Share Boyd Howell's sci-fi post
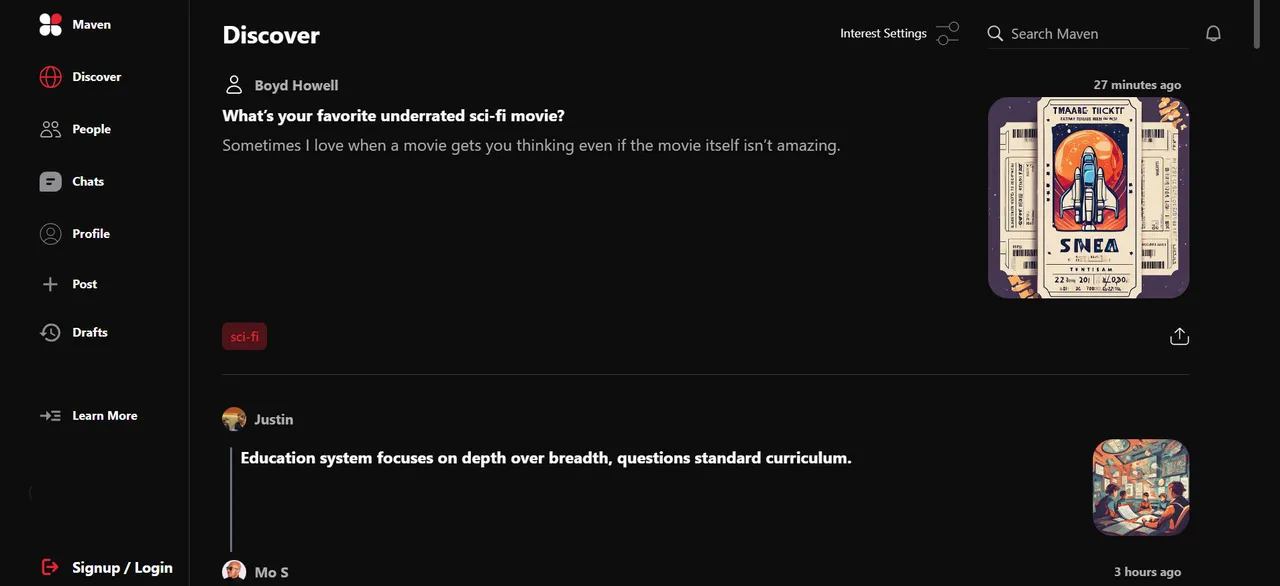Viewport: 1280px width, 586px height. pos(1179,336)
